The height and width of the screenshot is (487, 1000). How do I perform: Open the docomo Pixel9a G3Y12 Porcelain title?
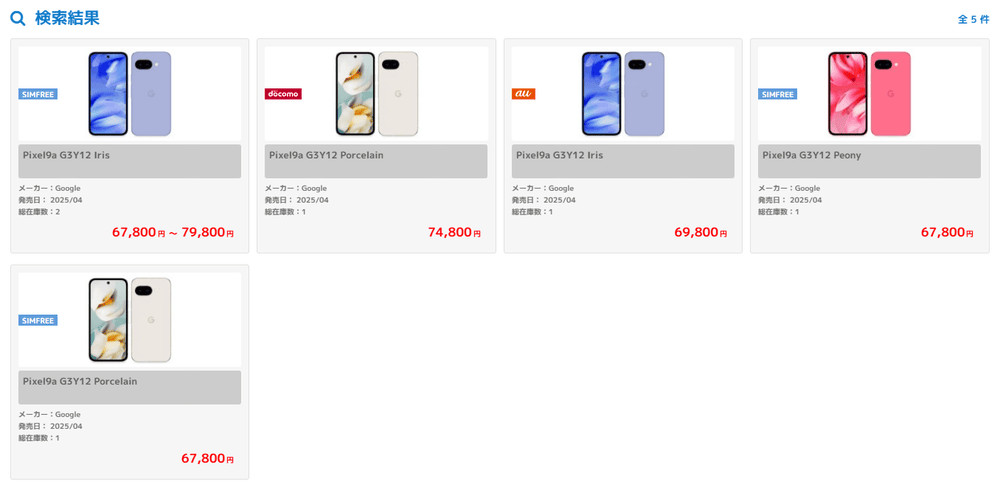[x=326, y=156]
